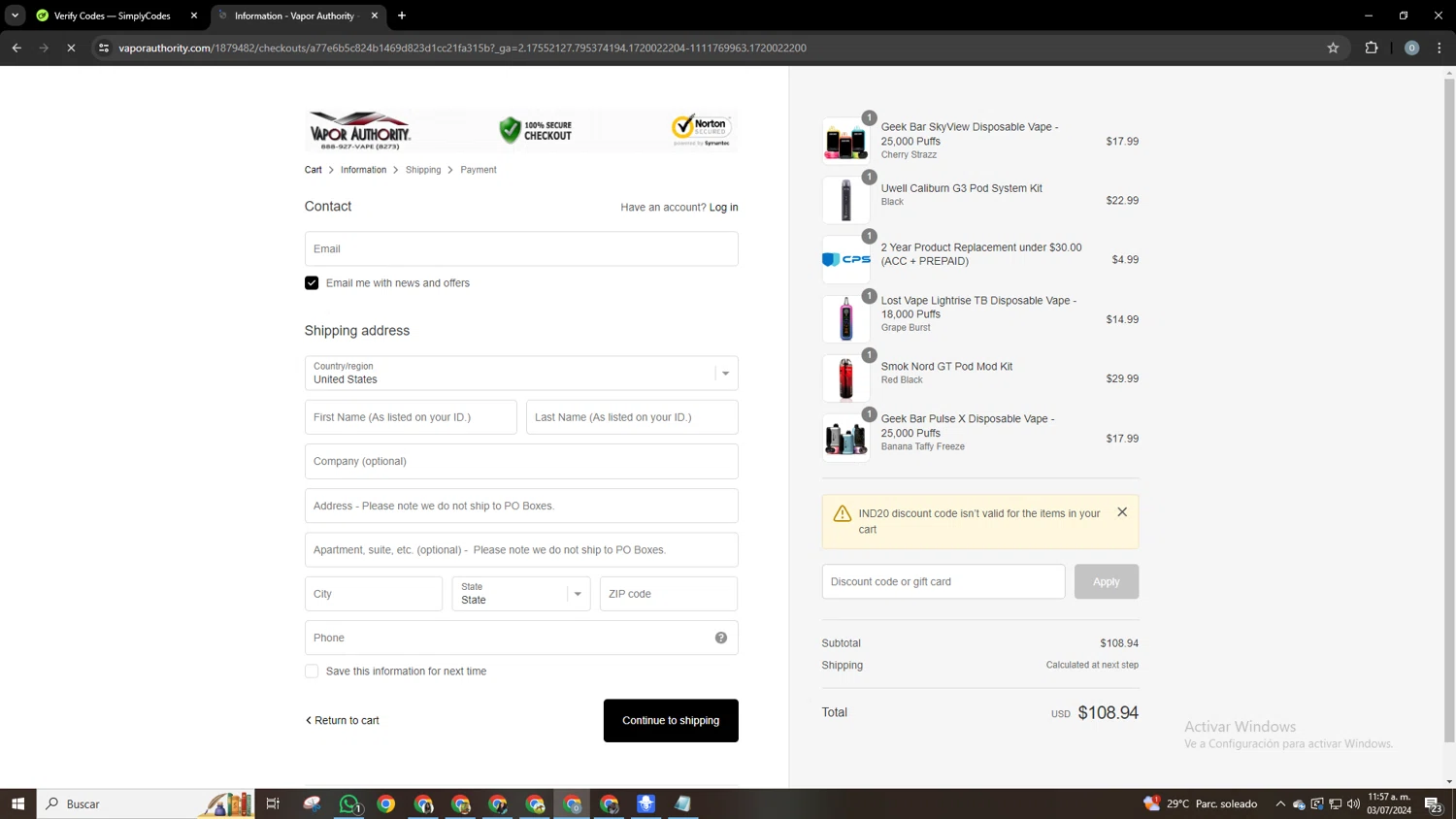Open the phone number help question-mark icon
Screen dimensions: 1456x819
pos(721,638)
